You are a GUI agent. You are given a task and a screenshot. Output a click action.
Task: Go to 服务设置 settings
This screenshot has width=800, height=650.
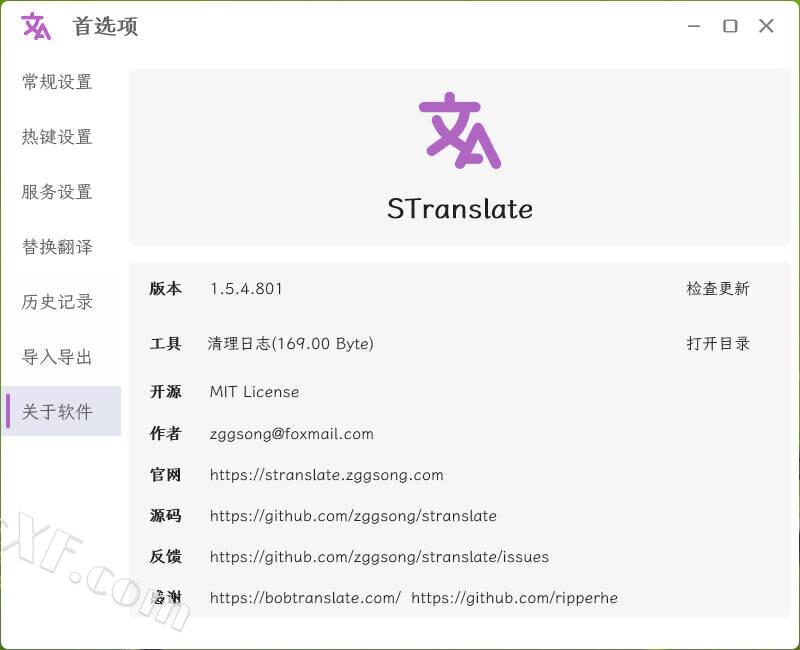[57, 192]
